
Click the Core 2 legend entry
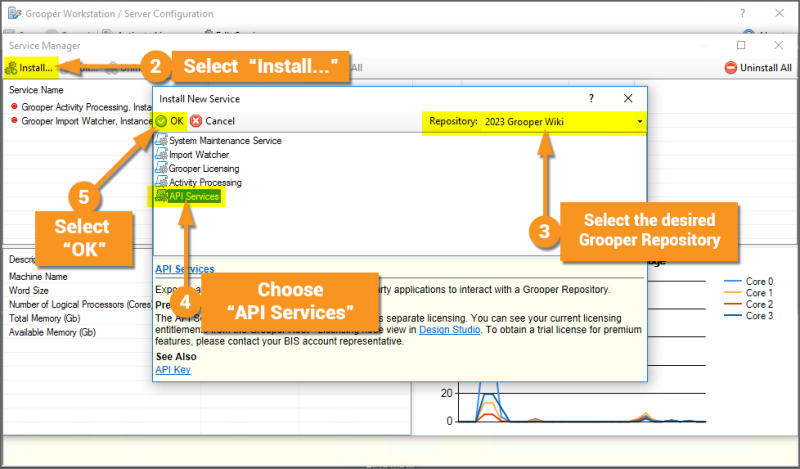pos(748,304)
